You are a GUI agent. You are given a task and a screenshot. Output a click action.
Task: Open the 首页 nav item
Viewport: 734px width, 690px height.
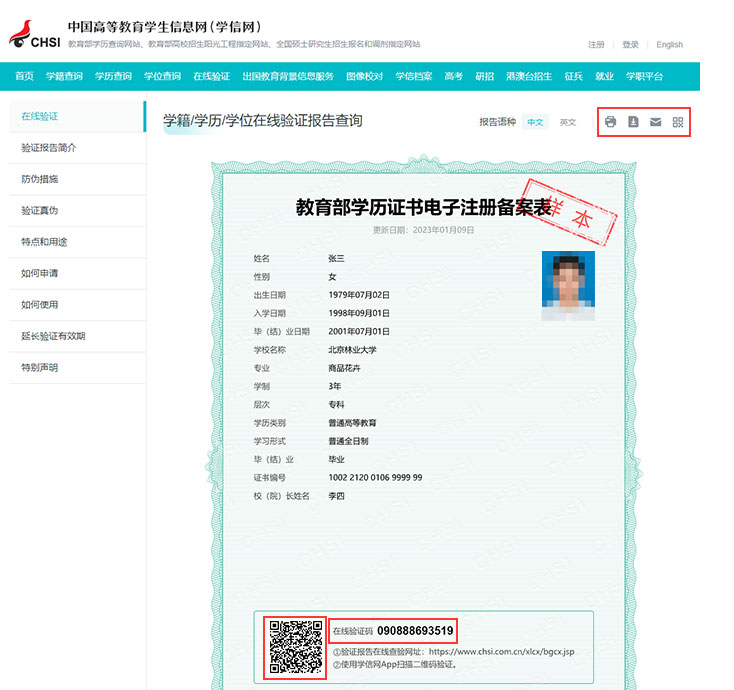[x=24, y=76]
